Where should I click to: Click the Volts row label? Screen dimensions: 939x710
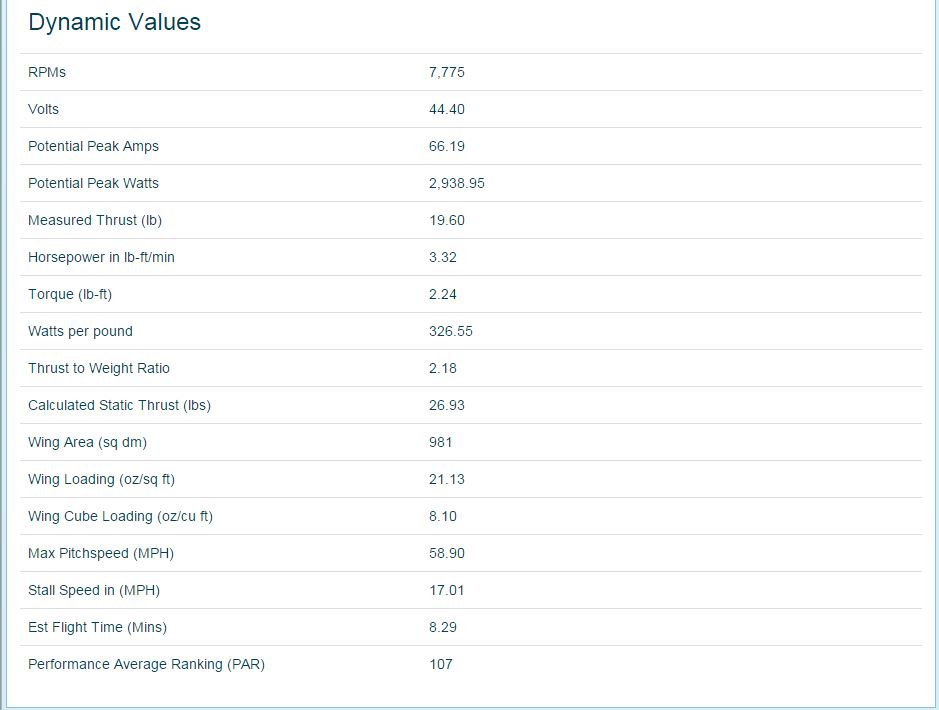pyautogui.click(x=44, y=110)
